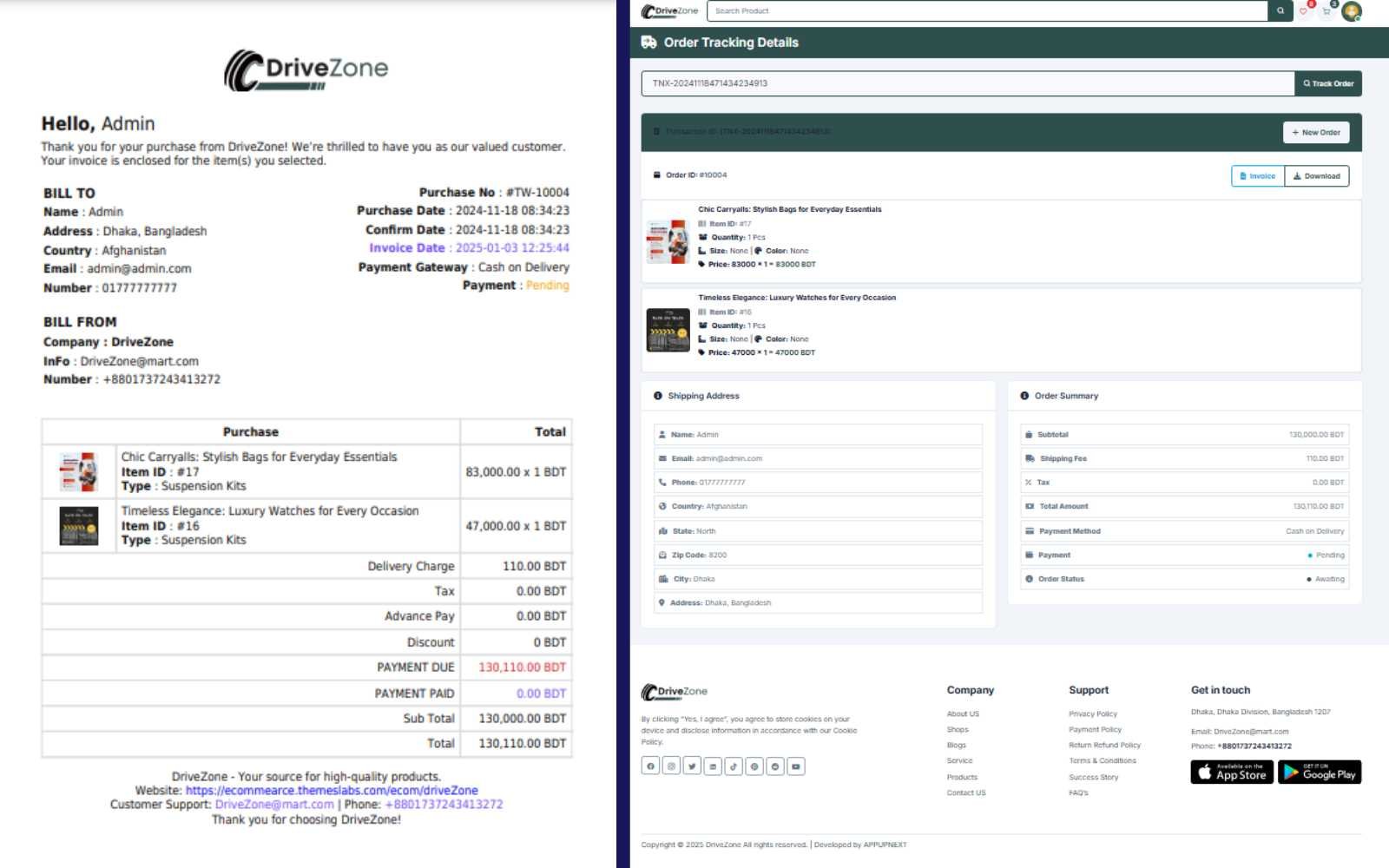Click the info icon beside Order Summary
Image resolution: width=1389 pixels, height=868 pixels.
(1025, 396)
